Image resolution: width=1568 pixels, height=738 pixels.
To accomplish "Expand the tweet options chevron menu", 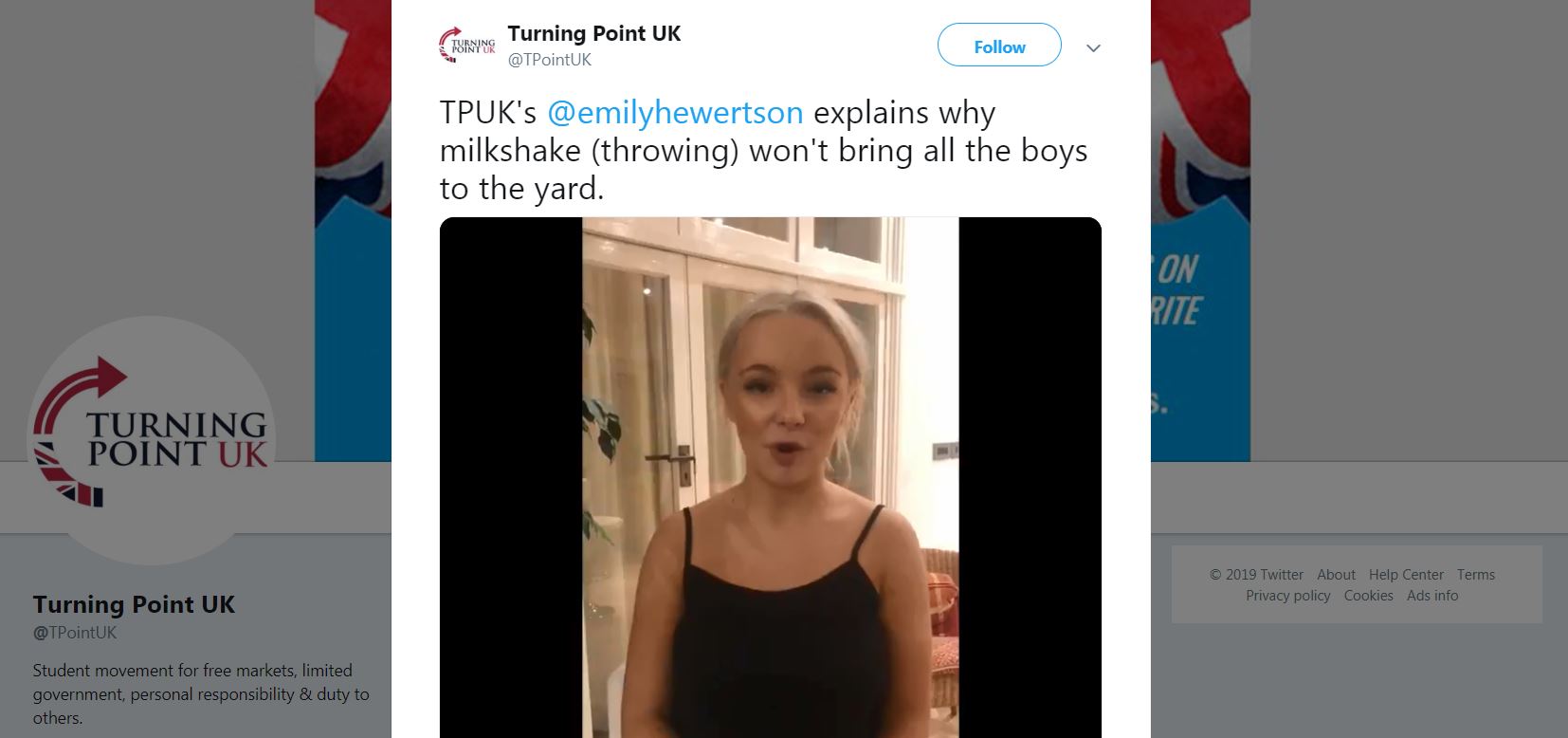I will 1093,47.
